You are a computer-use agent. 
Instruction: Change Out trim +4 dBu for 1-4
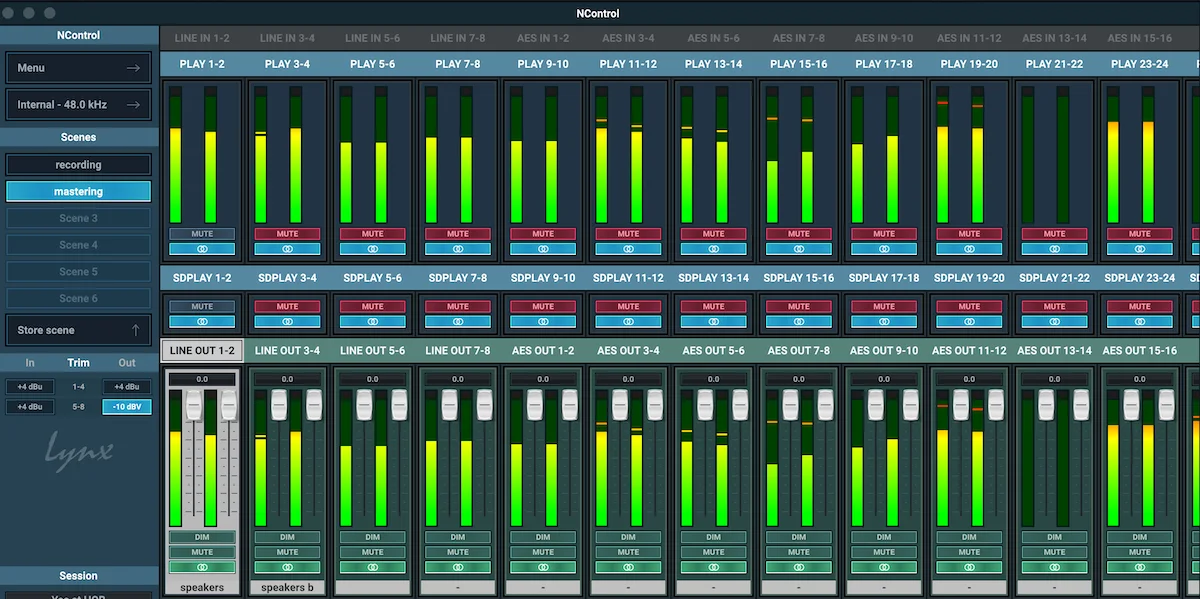pyautogui.click(x=126, y=387)
